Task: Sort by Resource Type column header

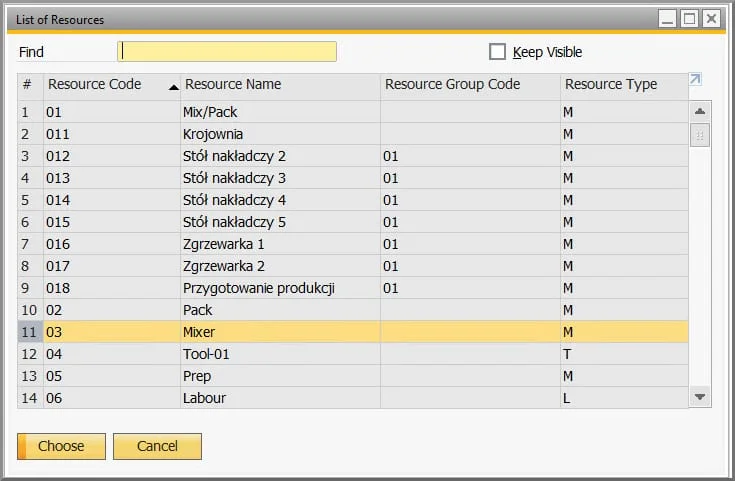Action: pos(624,85)
